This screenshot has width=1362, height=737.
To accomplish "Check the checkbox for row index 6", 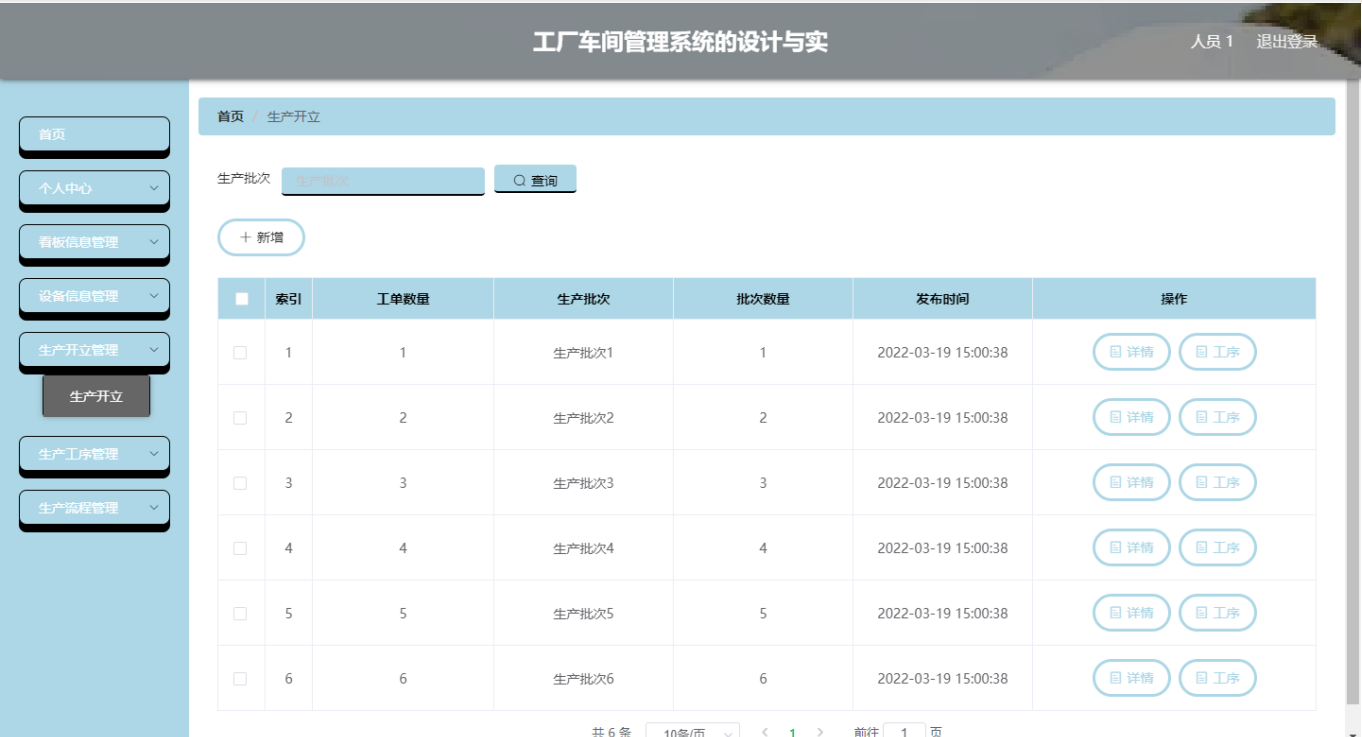I will pos(240,678).
